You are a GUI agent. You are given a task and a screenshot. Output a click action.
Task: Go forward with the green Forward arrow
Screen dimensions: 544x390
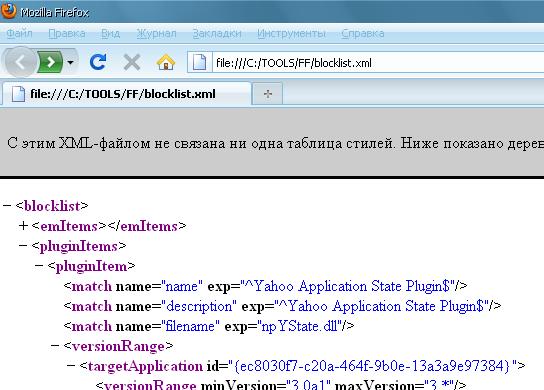click(51, 62)
